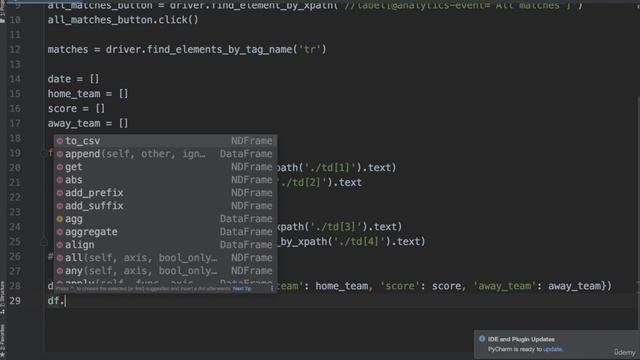Click the method icon beside align
Viewport: 640px width, 360px height.
click(60, 245)
